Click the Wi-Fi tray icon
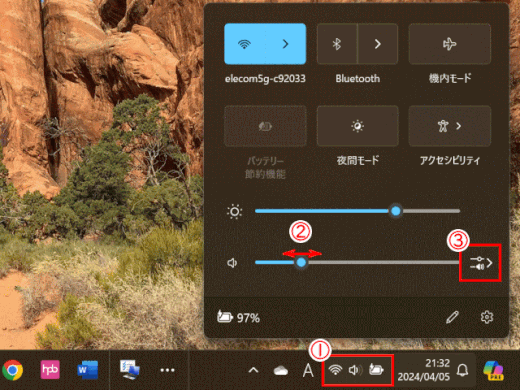520x390 pixels. (x=335, y=370)
